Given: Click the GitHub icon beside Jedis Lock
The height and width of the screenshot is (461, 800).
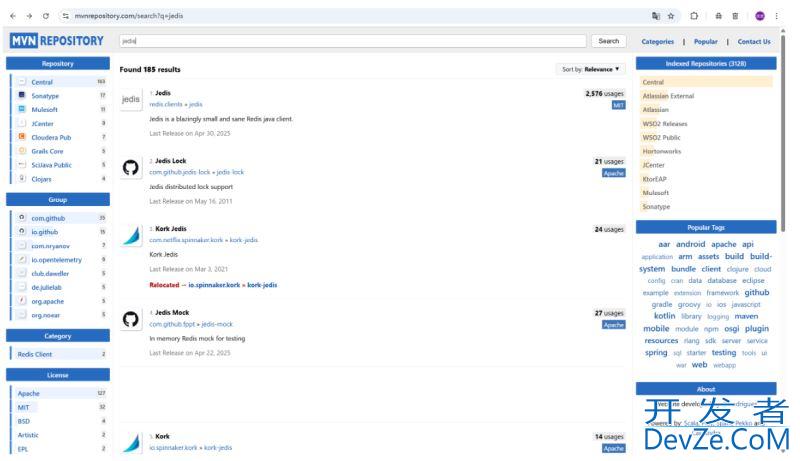Looking at the screenshot, I should (131, 167).
